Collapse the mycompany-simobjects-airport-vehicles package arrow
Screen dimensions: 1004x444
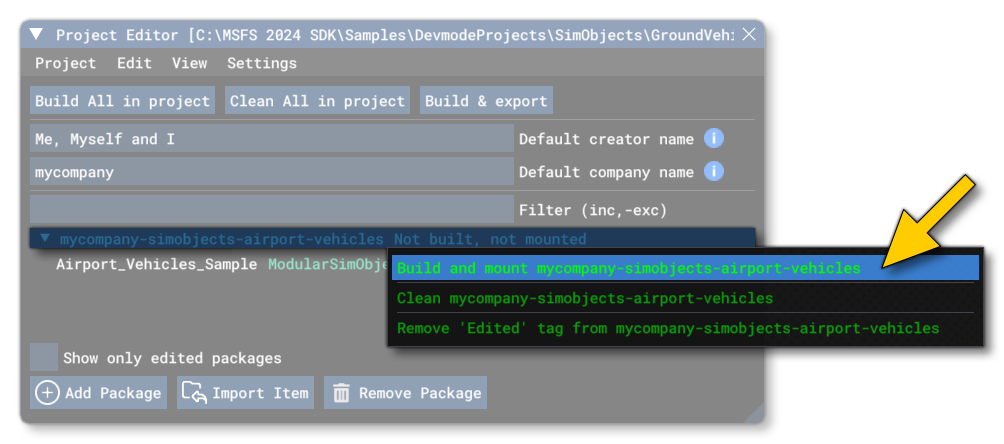pyautogui.click(x=45, y=238)
